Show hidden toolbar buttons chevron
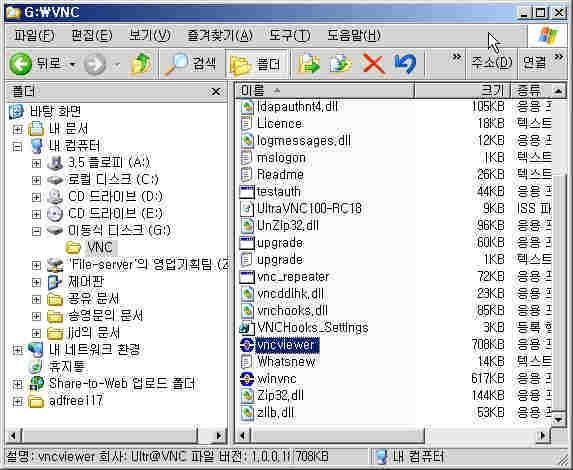 tap(456, 57)
